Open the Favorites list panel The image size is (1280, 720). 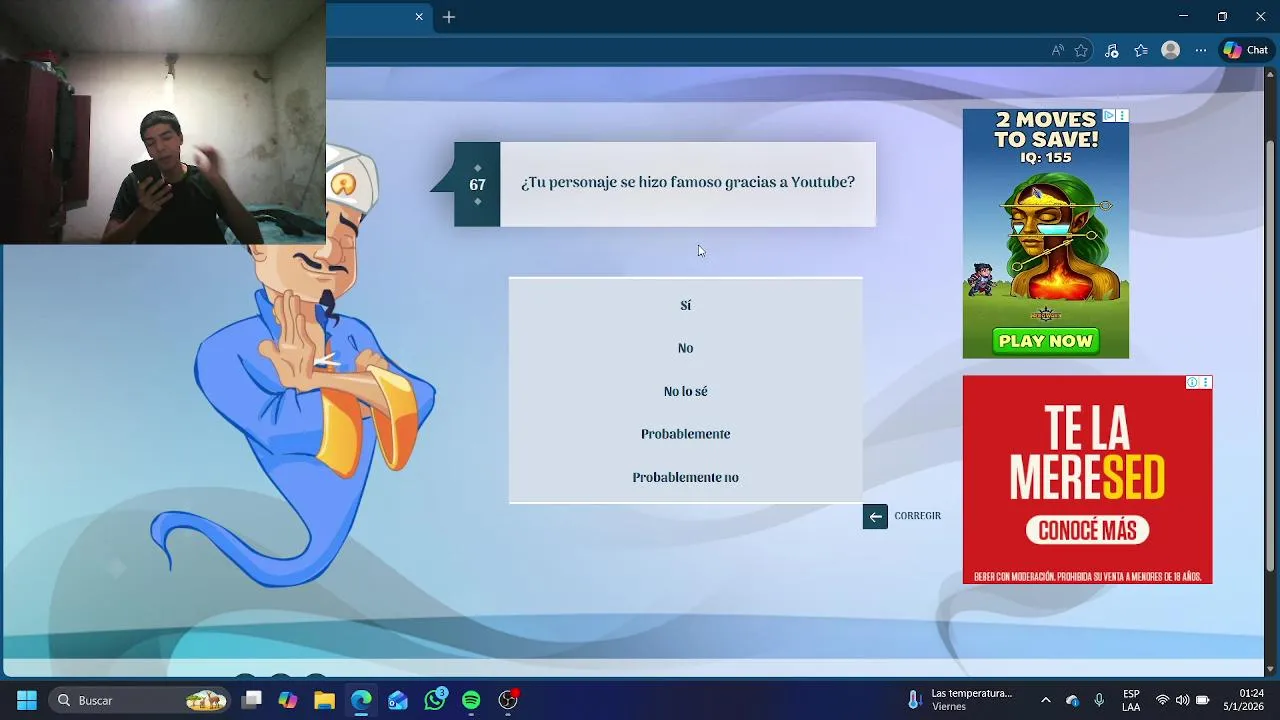[x=1141, y=50]
